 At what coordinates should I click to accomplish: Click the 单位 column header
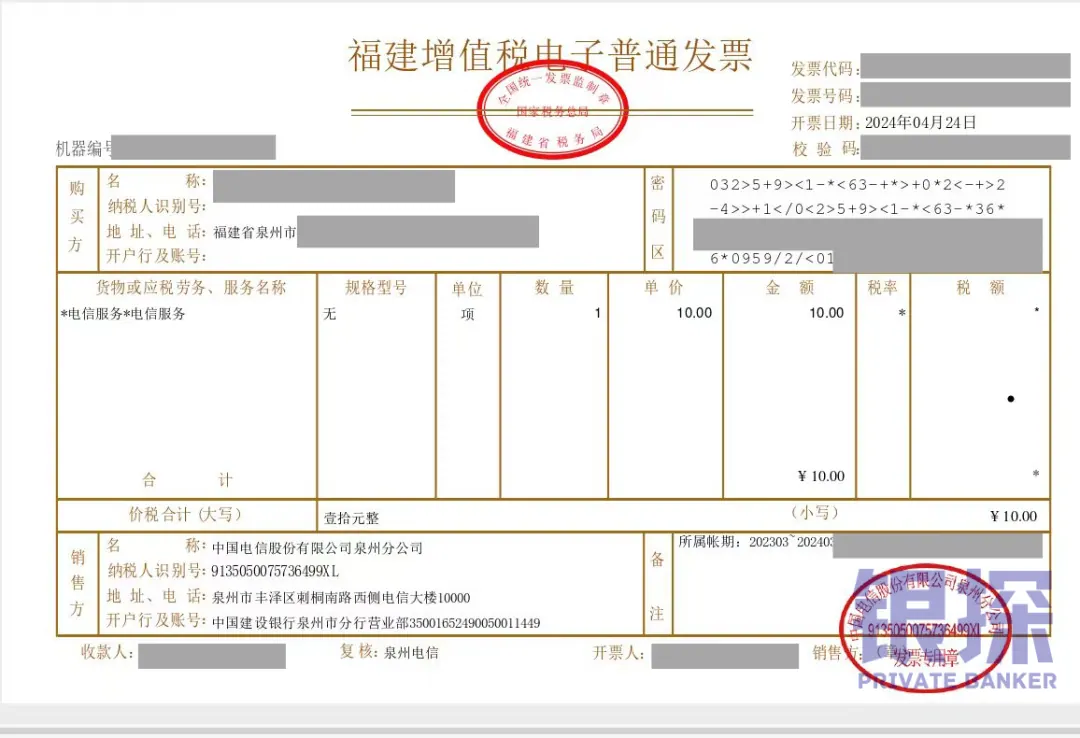tap(467, 289)
